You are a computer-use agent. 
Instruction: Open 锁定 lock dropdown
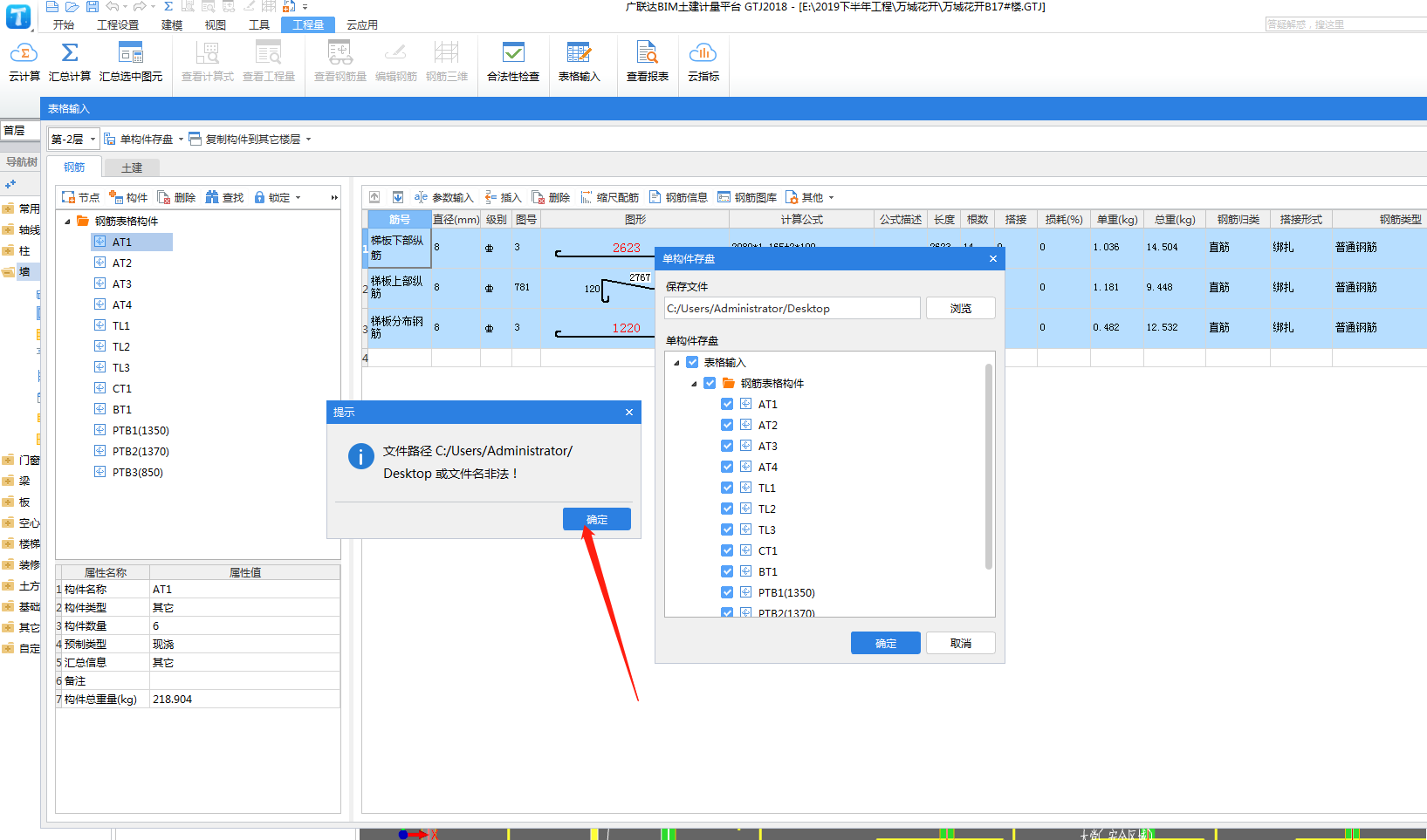point(298,198)
